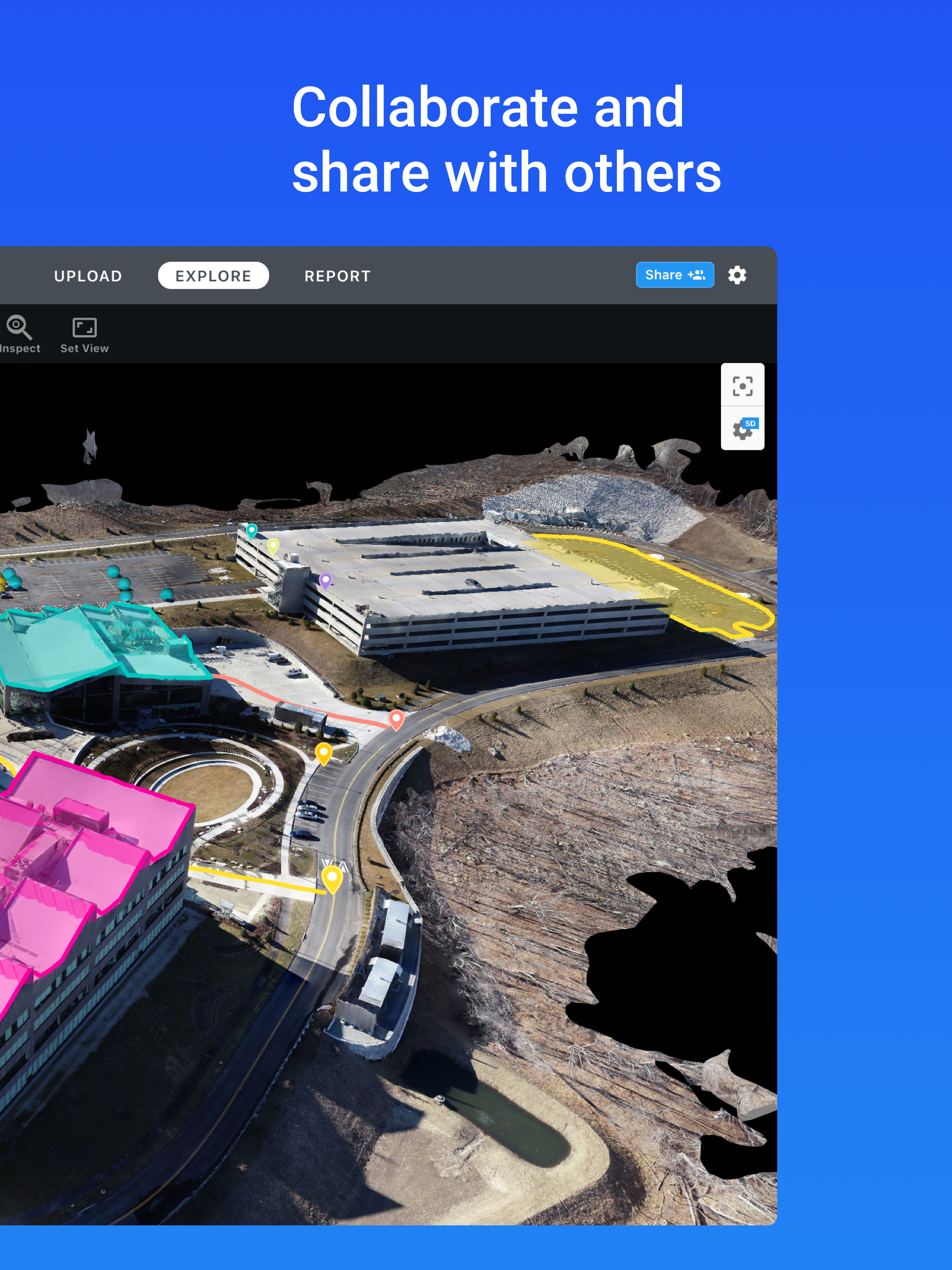Click the orange pin near the parking spots
This screenshot has height=1270, width=952.
(324, 752)
